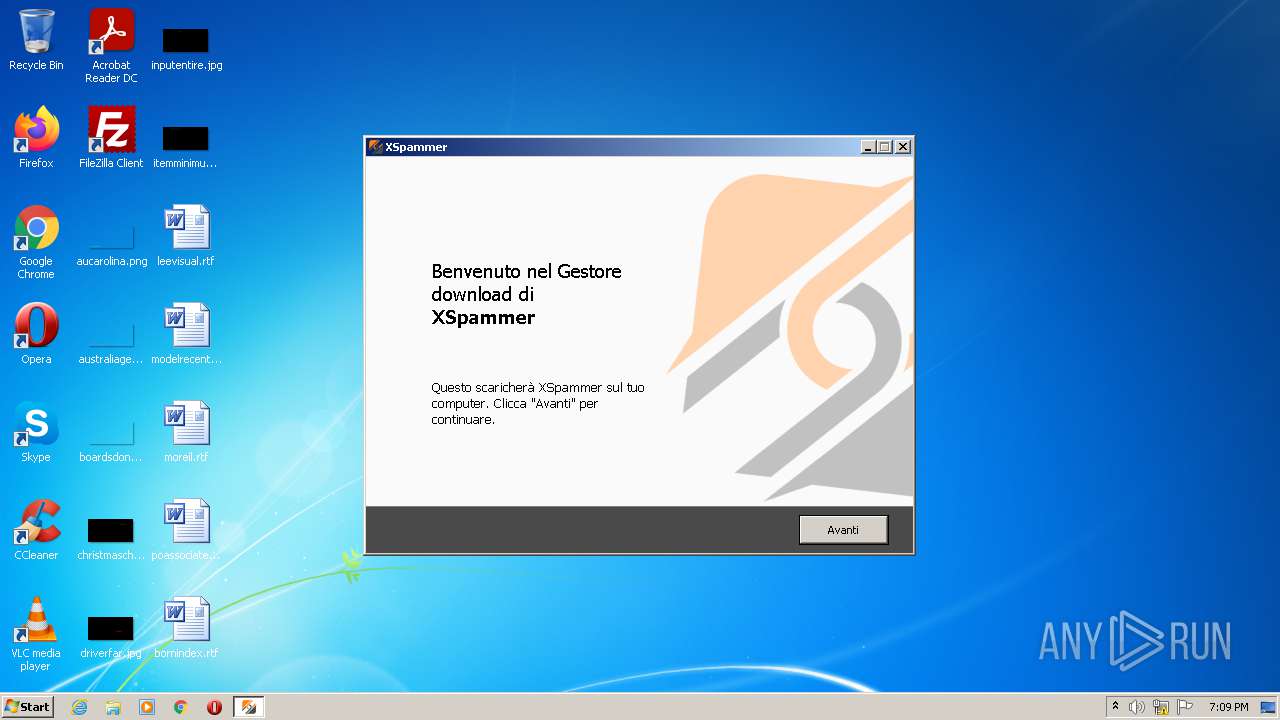Viewport: 1280px width, 720px height.
Task: Launch Chrome from the taskbar
Action: tap(181, 707)
